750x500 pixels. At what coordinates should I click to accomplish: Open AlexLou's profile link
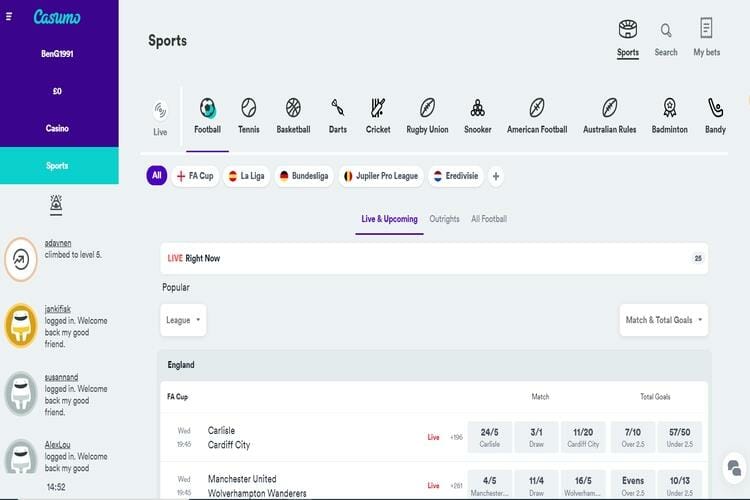click(57, 445)
